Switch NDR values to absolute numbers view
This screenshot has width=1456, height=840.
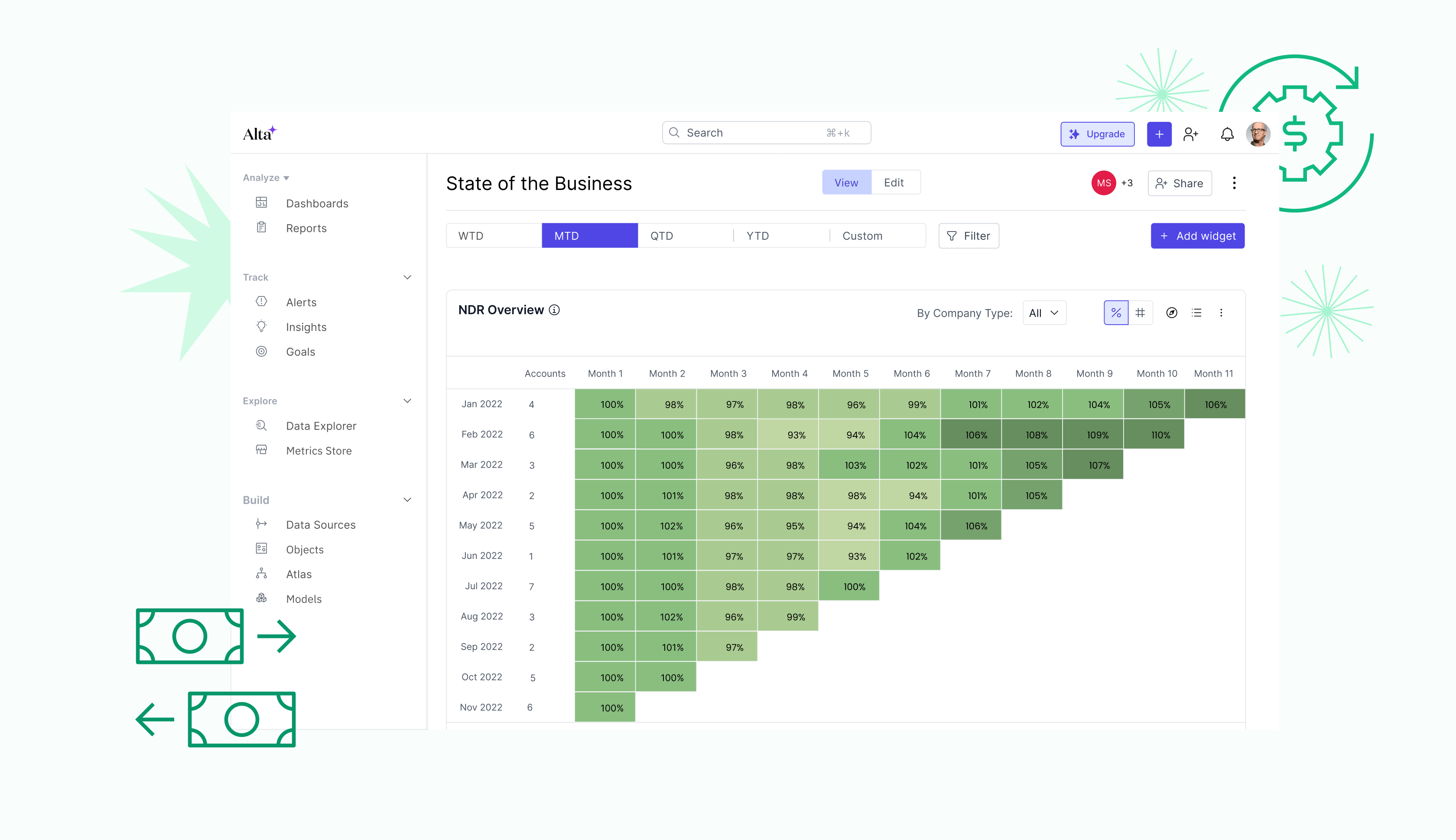[1140, 312]
